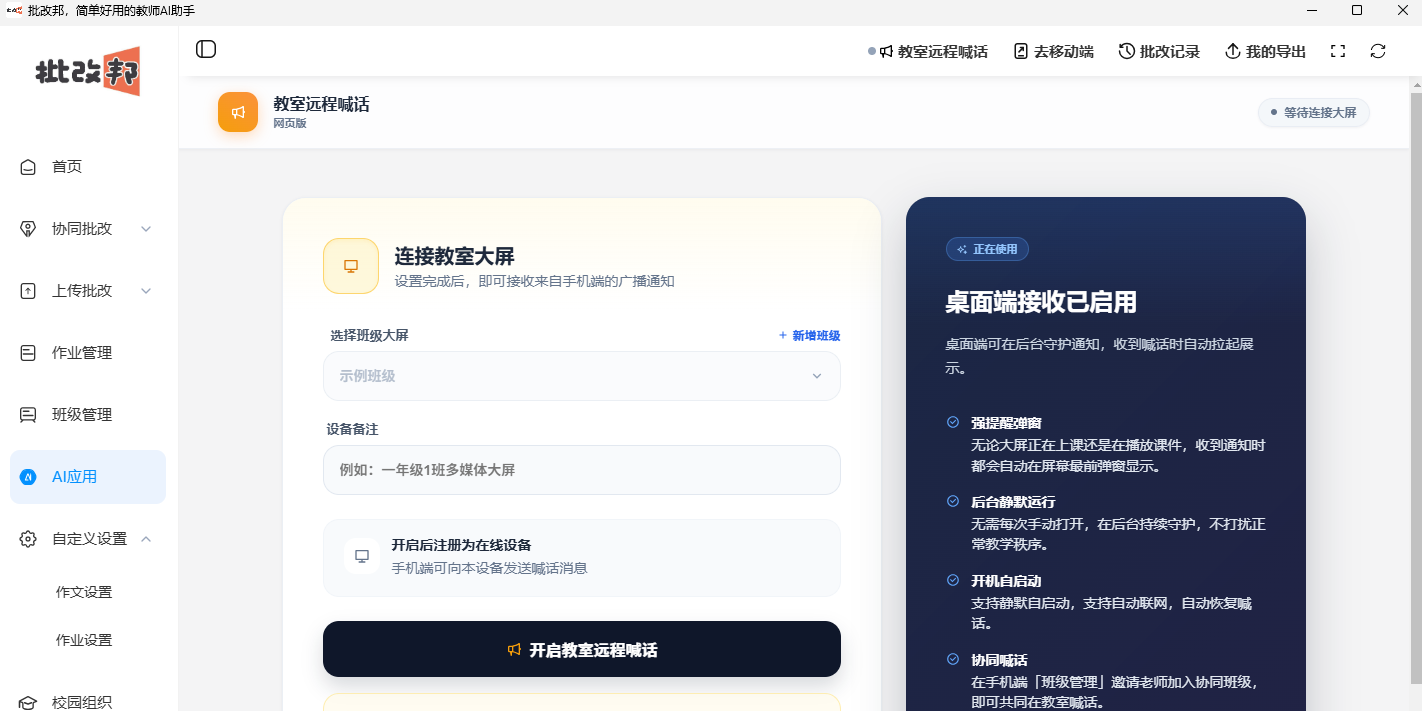
Task: Click the 等待连接大屏 status badge
Action: (1313, 112)
